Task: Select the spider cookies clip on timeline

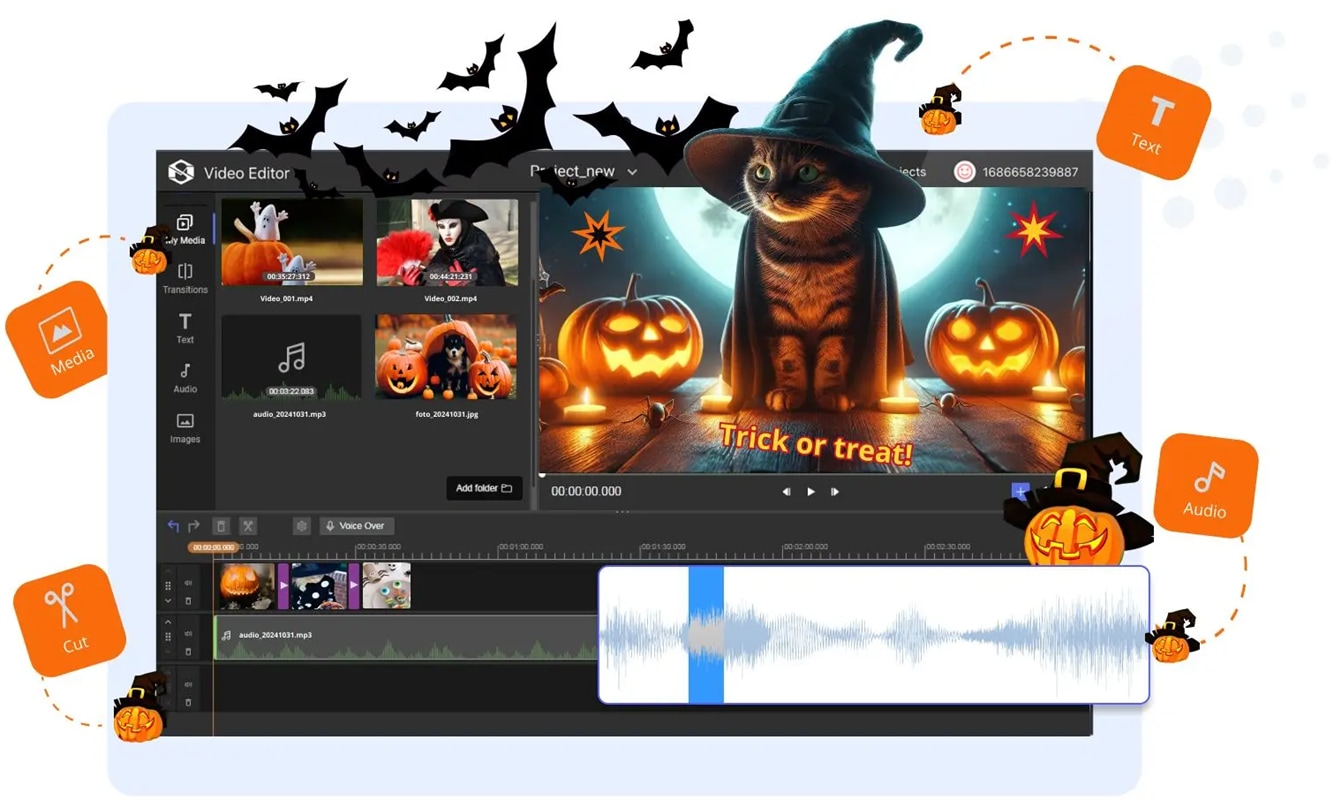Action: pyautogui.click(x=386, y=586)
